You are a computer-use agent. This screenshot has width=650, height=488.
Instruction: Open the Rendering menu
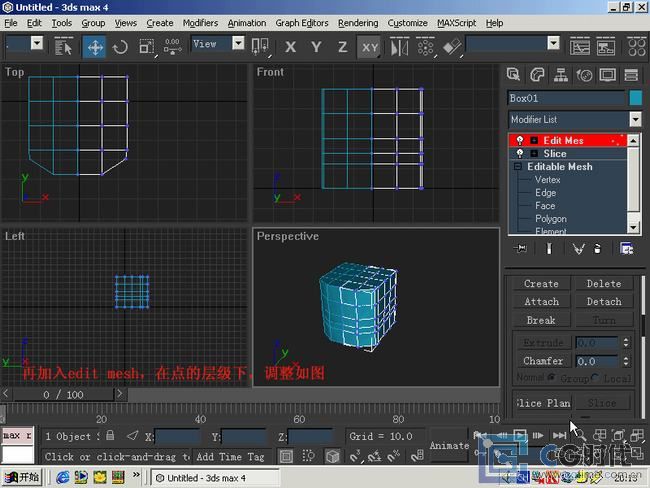point(358,23)
